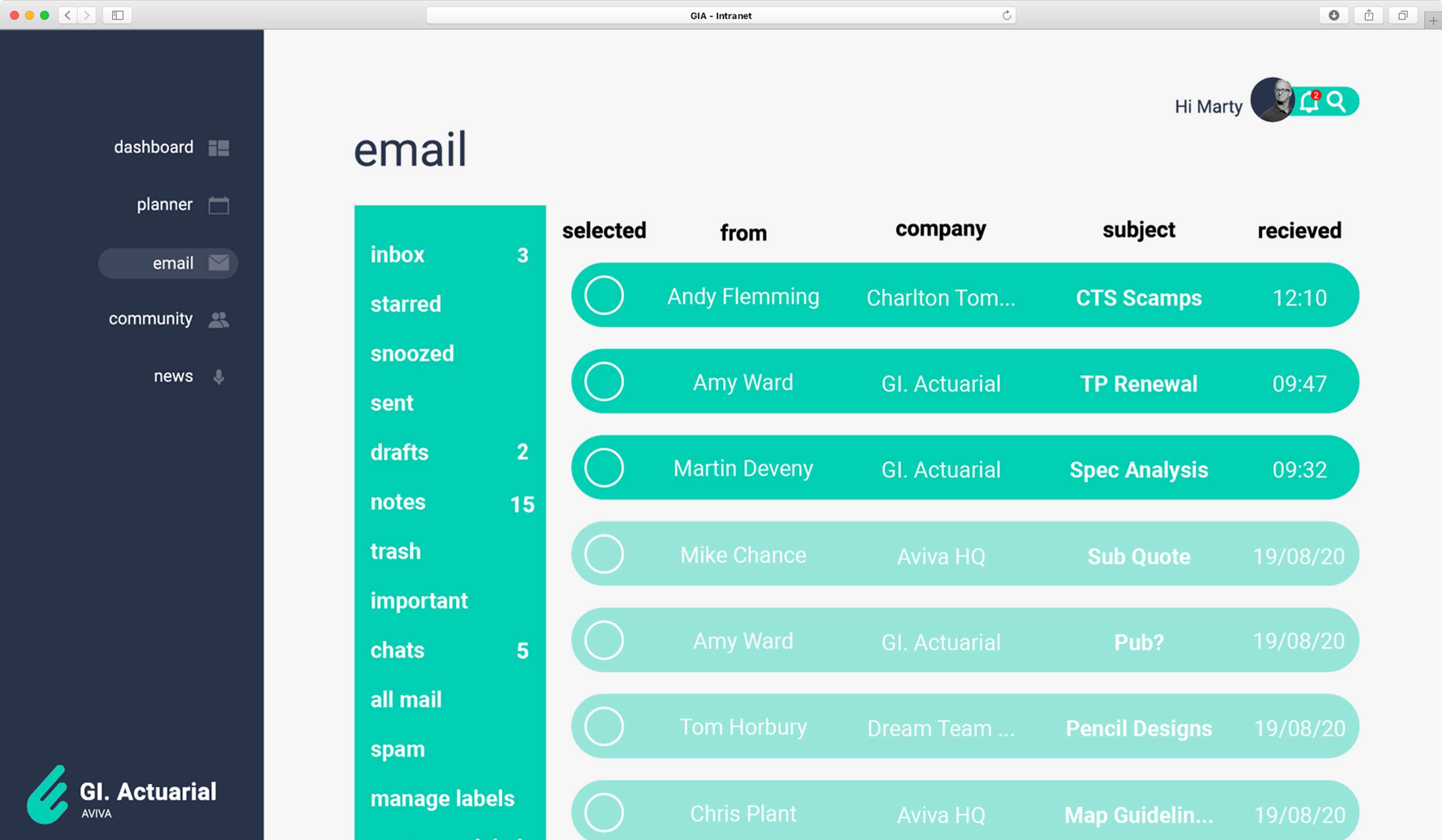The image size is (1442, 840).
Task: Click the community people icon
Action: click(x=219, y=320)
